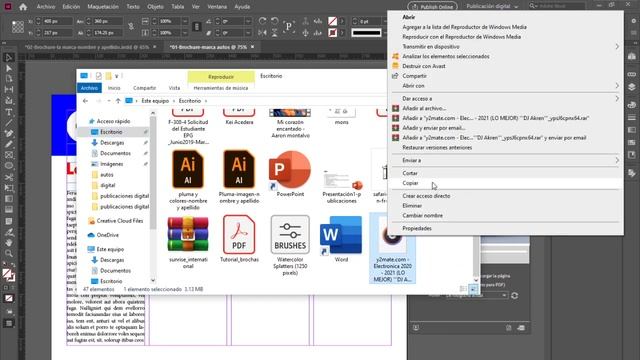
Task: Open OneDrive in navigation pane
Action: click(x=103, y=235)
